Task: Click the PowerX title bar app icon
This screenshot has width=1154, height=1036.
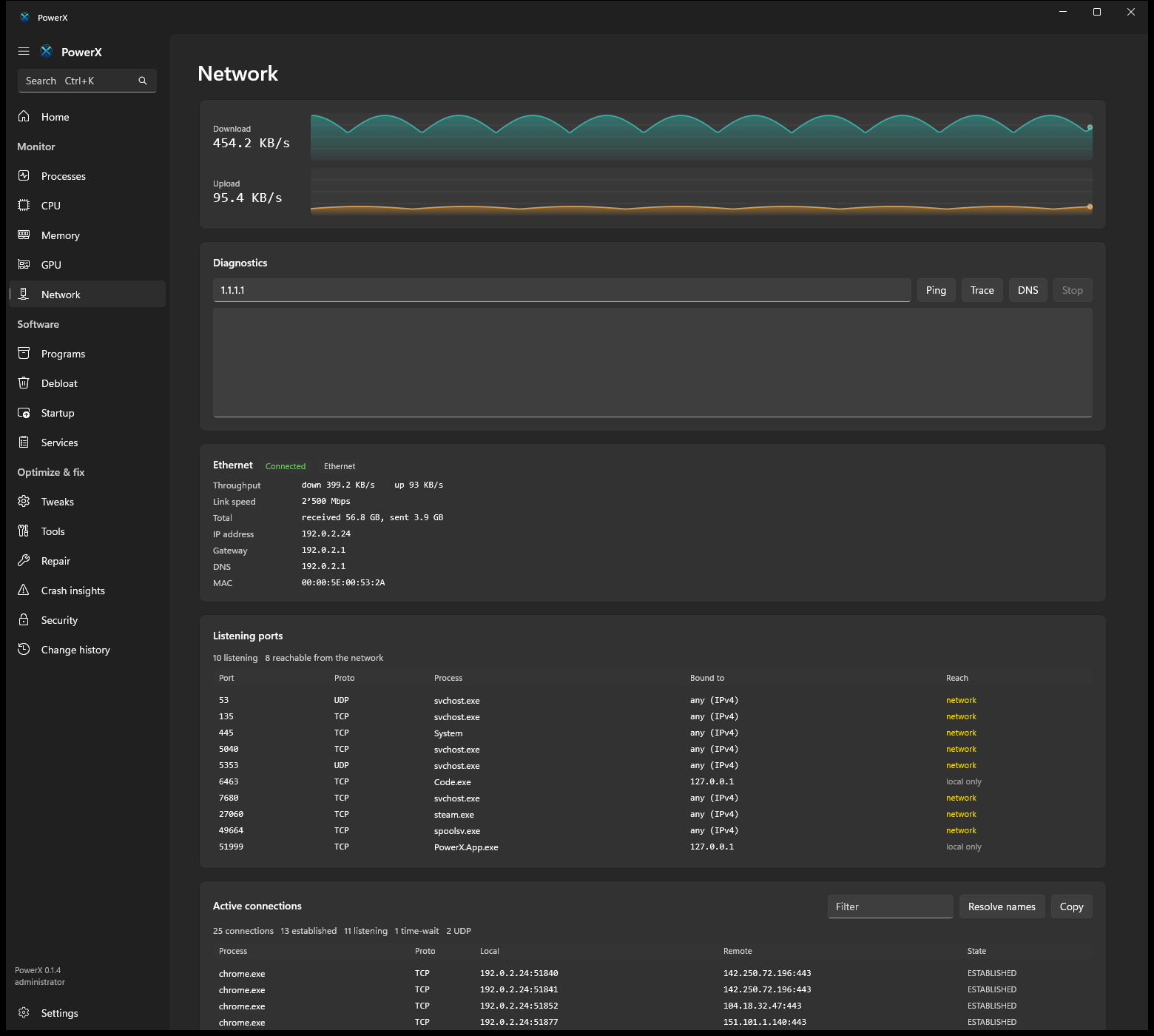Action: point(24,17)
